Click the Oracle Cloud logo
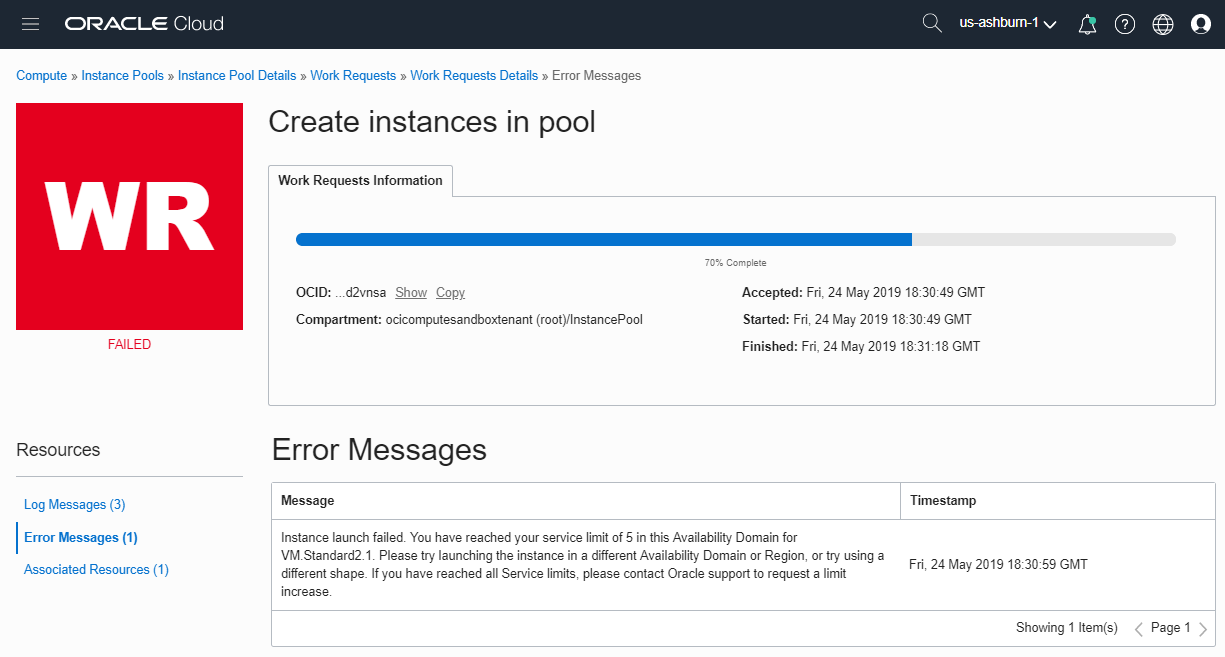The width and height of the screenshot is (1225, 657). pos(143,23)
